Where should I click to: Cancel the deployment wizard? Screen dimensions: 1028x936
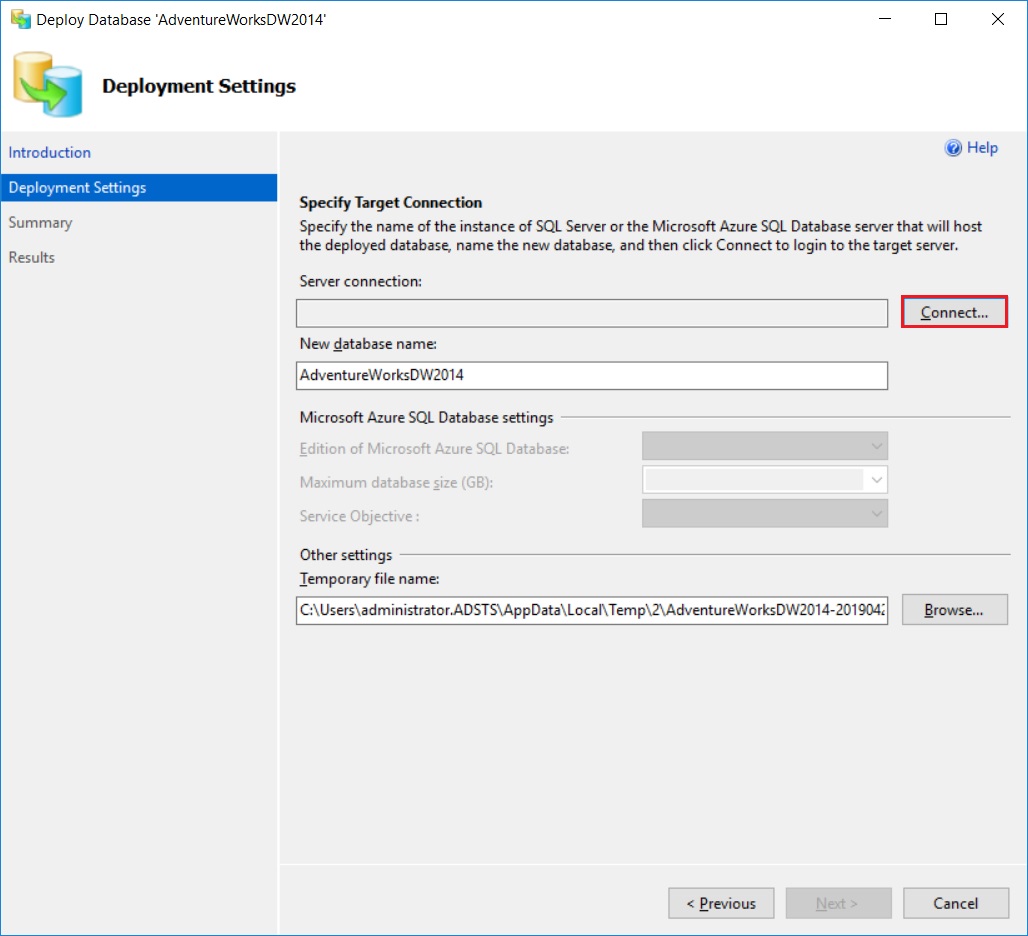955,903
